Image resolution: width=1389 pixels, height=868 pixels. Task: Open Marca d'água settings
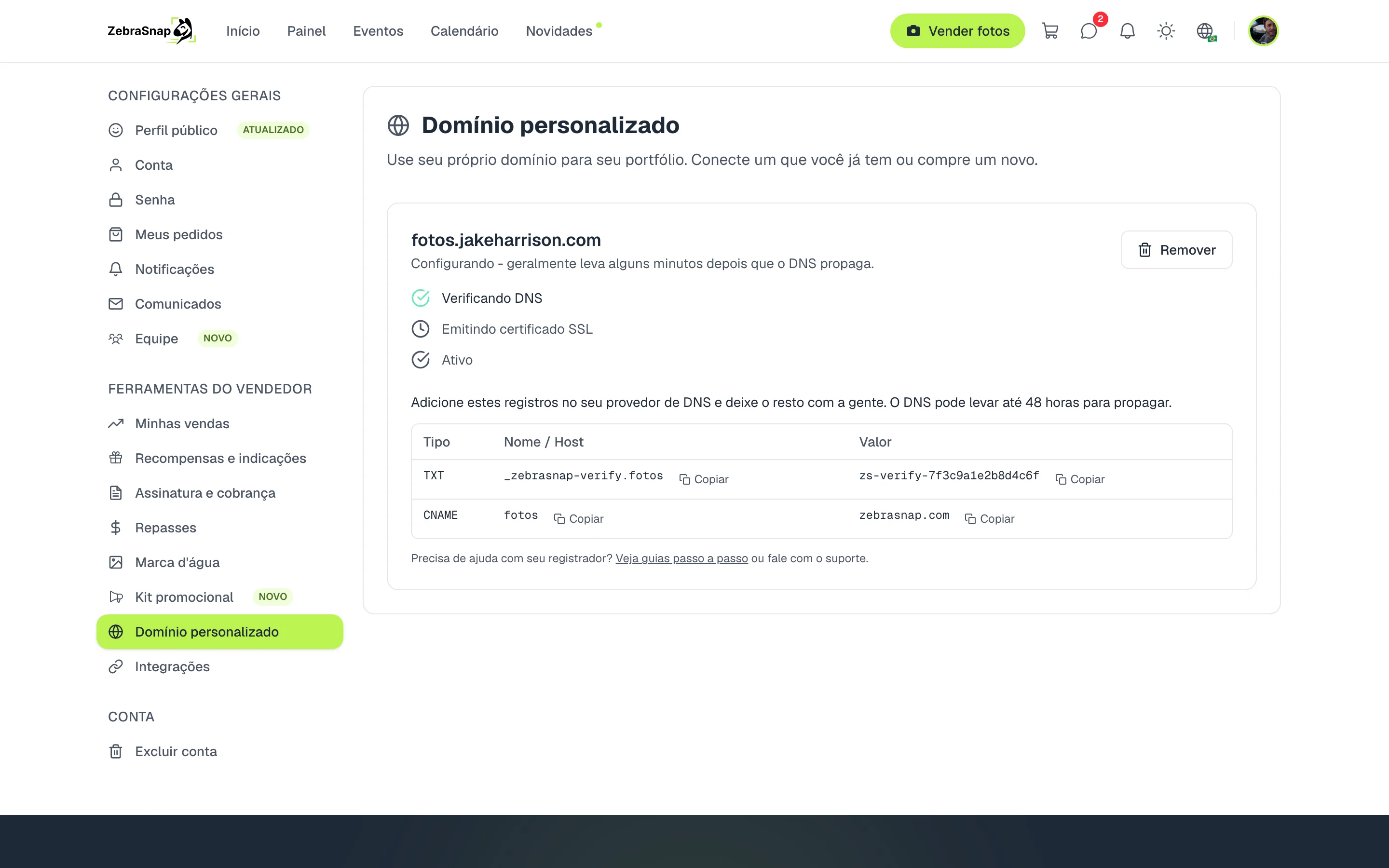tap(220, 563)
